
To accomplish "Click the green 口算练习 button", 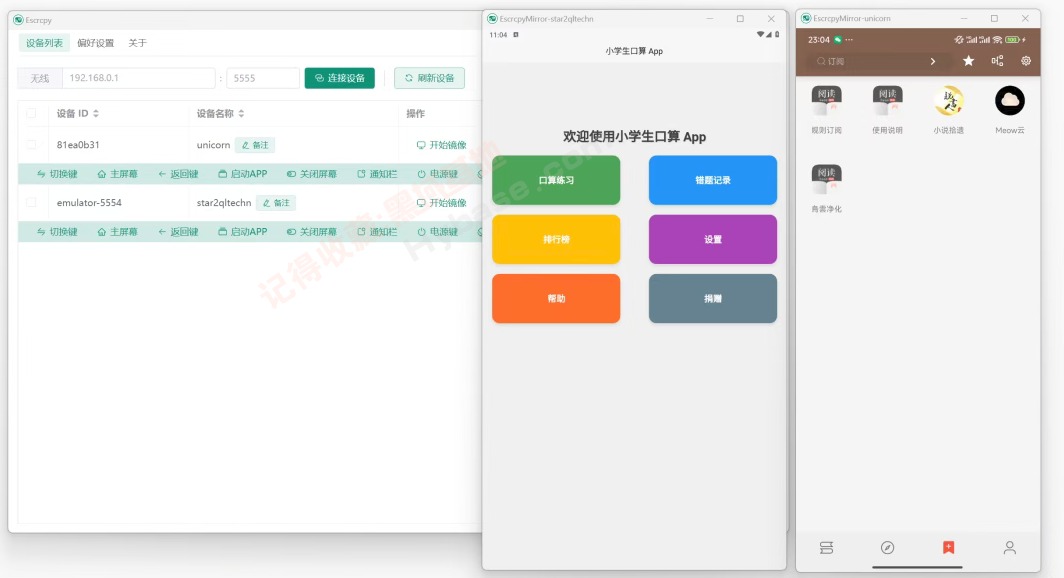I will 556,180.
